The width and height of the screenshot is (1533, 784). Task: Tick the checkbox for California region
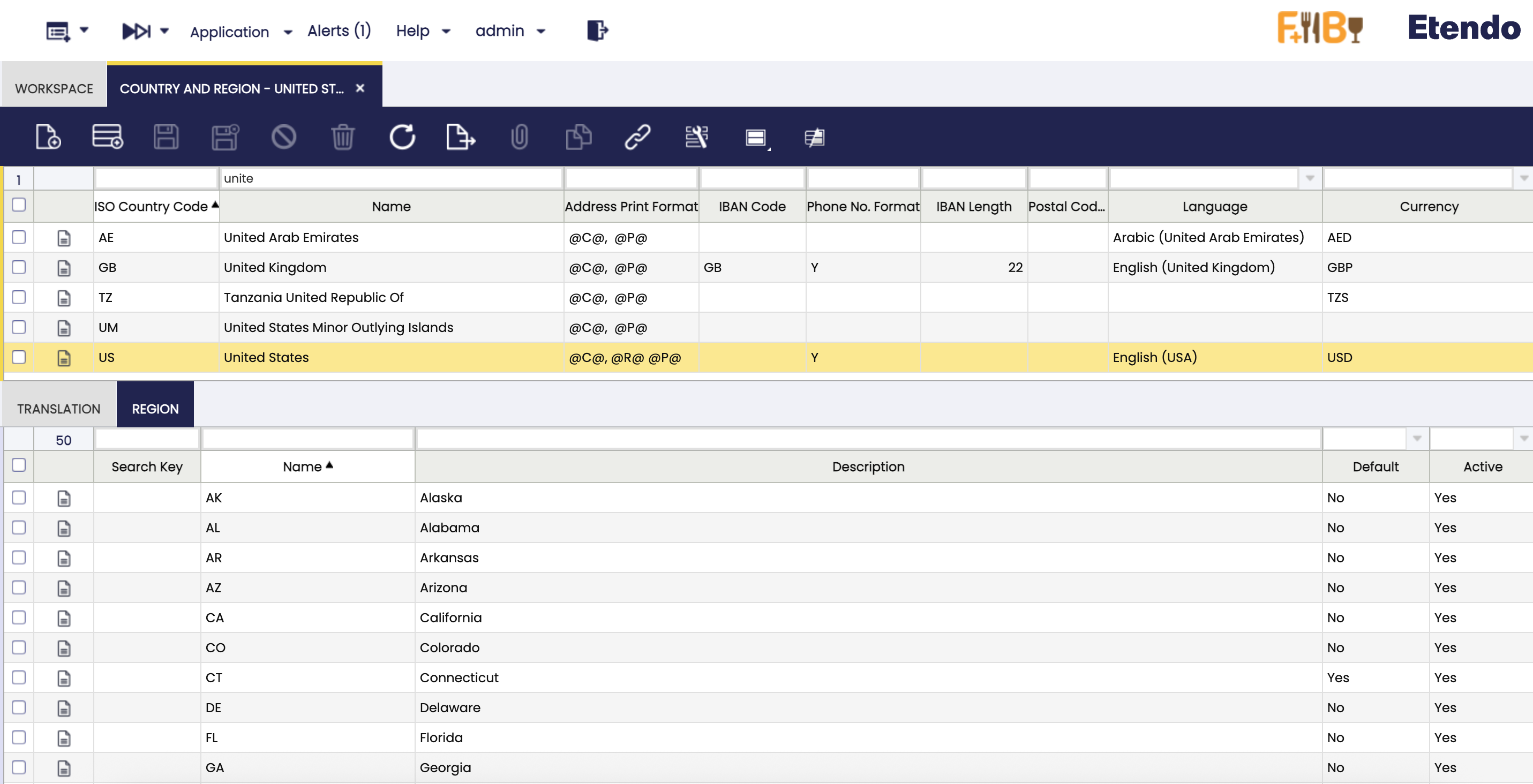(x=19, y=617)
